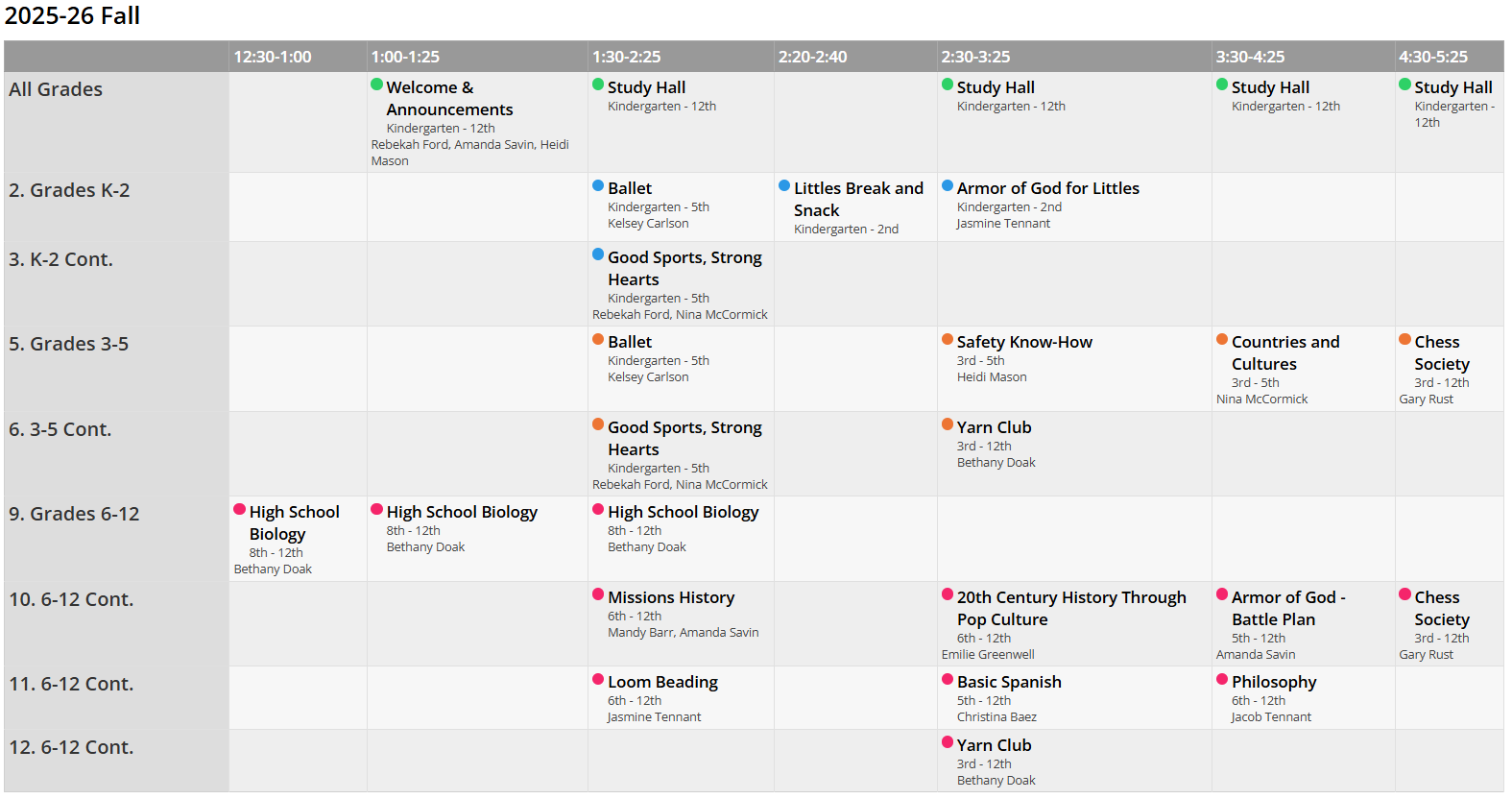Viewport: 1512px width, 799px height.
Task: Select the 12. 6-12 Cont. row label
Action: pyautogui.click(x=71, y=747)
